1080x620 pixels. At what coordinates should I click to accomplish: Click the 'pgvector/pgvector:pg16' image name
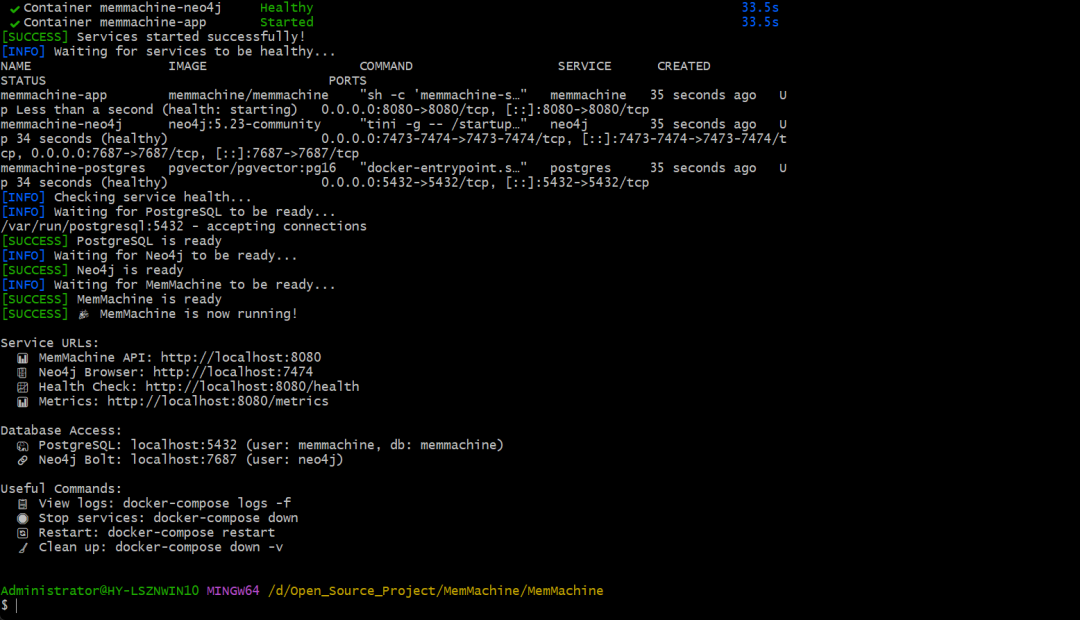click(252, 168)
